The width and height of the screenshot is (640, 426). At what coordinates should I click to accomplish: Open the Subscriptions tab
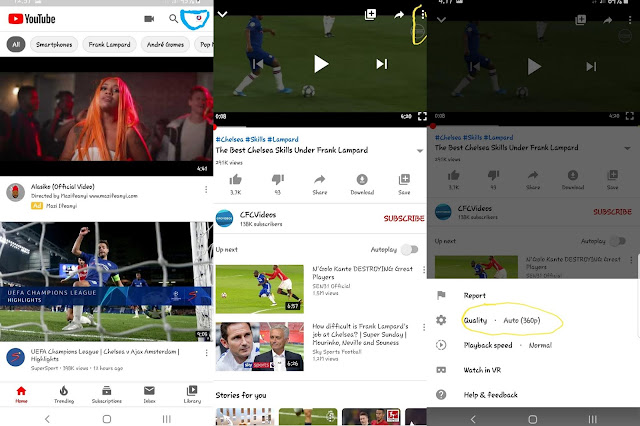(107, 395)
